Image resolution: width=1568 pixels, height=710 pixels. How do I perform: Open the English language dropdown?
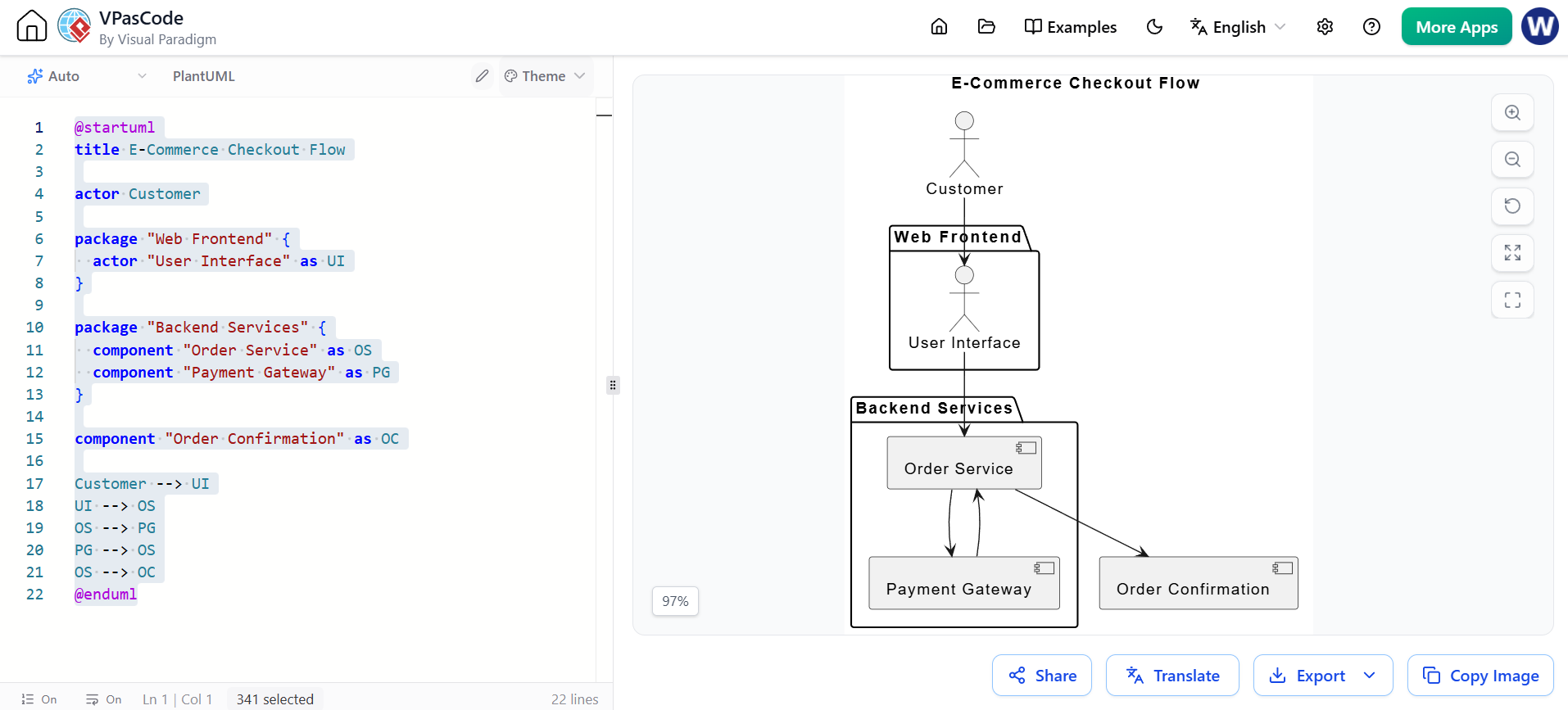pos(1238,27)
